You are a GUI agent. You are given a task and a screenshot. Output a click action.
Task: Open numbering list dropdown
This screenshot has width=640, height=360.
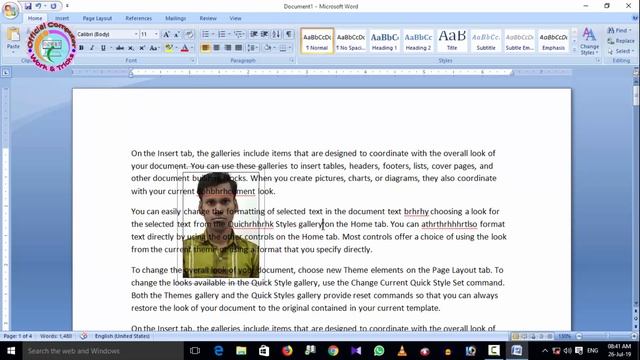click(x=229, y=34)
